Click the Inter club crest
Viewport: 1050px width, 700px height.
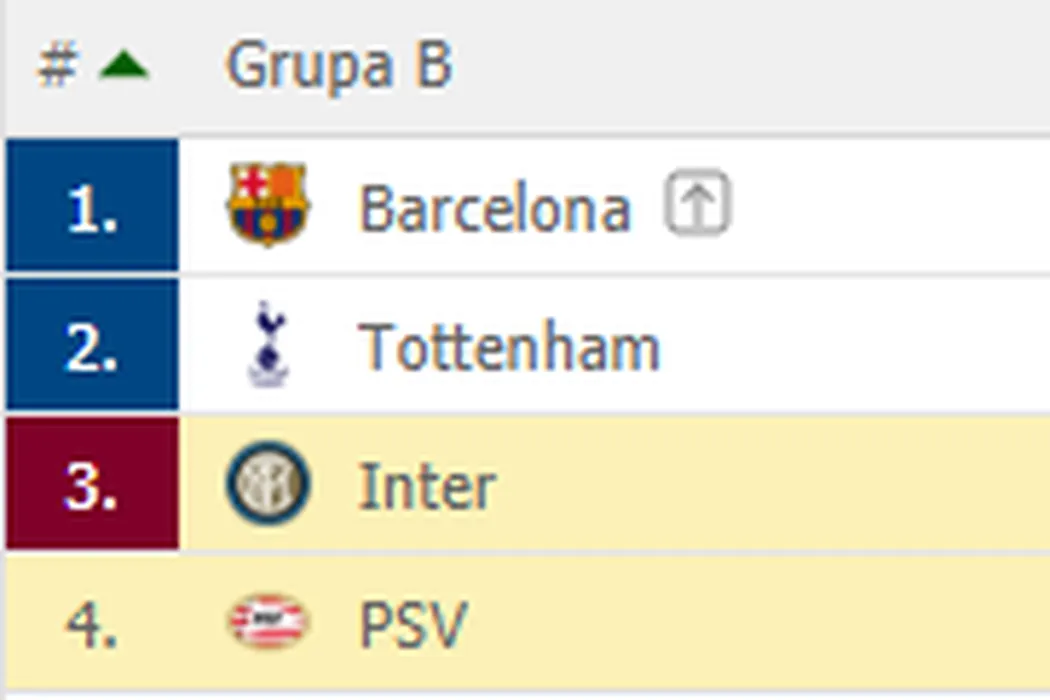click(267, 484)
